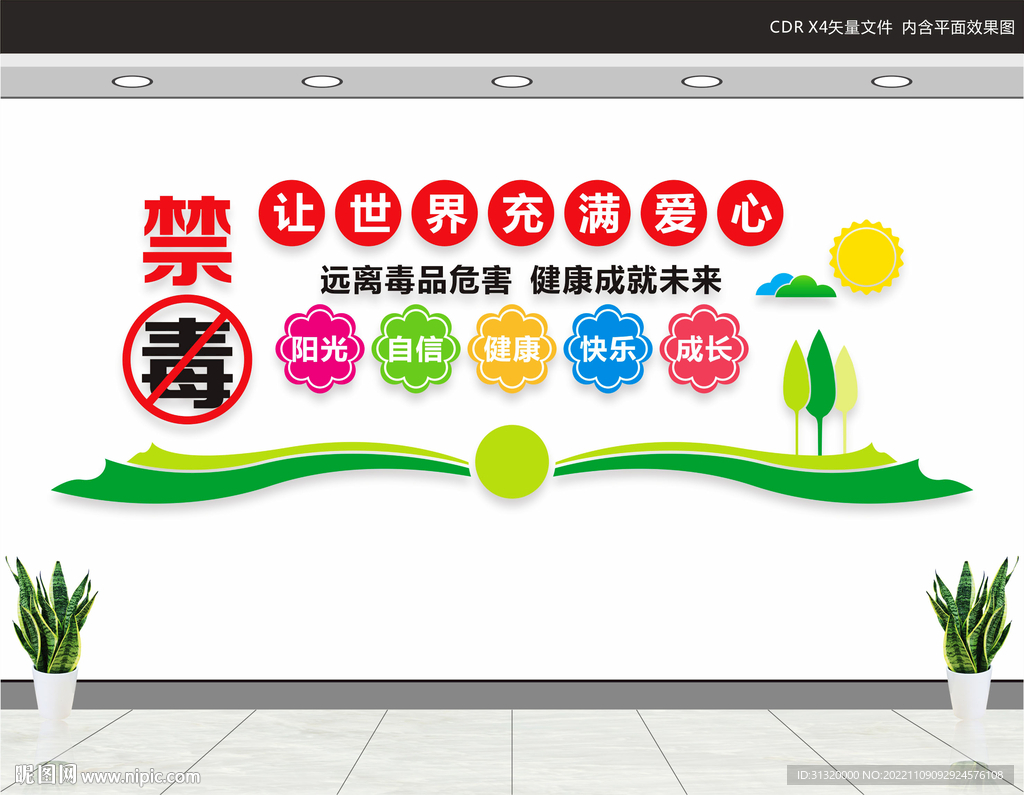The width and height of the screenshot is (1024, 795).
Task: Click the red prohibition circle over 毒
Action: [x=187, y=359]
